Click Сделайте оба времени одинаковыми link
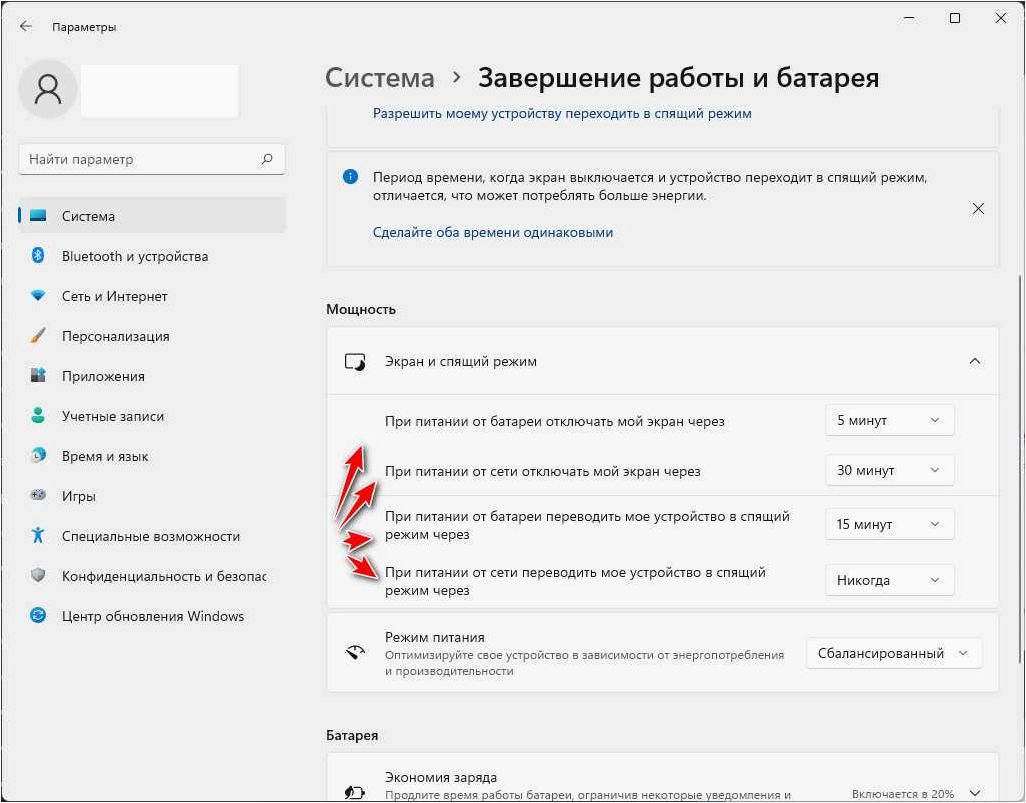Viewport: 1026px width, 803px height. (493, 232)
